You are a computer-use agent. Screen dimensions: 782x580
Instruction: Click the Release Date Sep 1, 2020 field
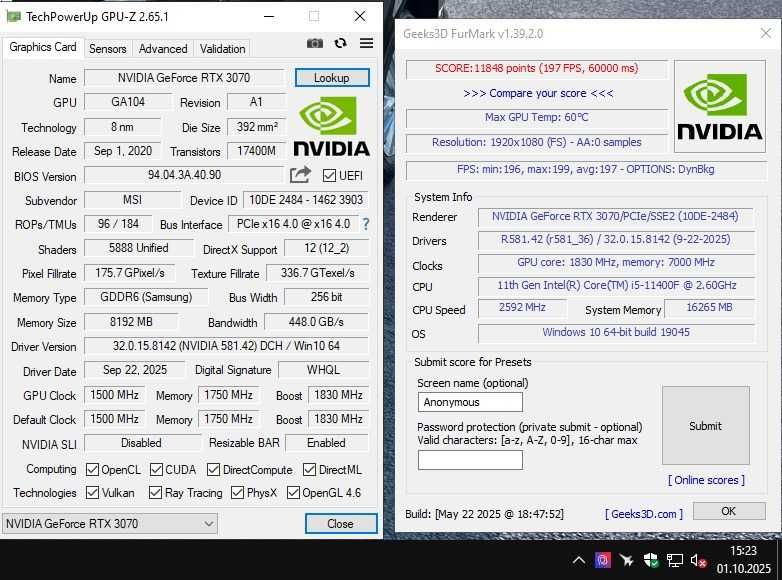pos(123,151)
